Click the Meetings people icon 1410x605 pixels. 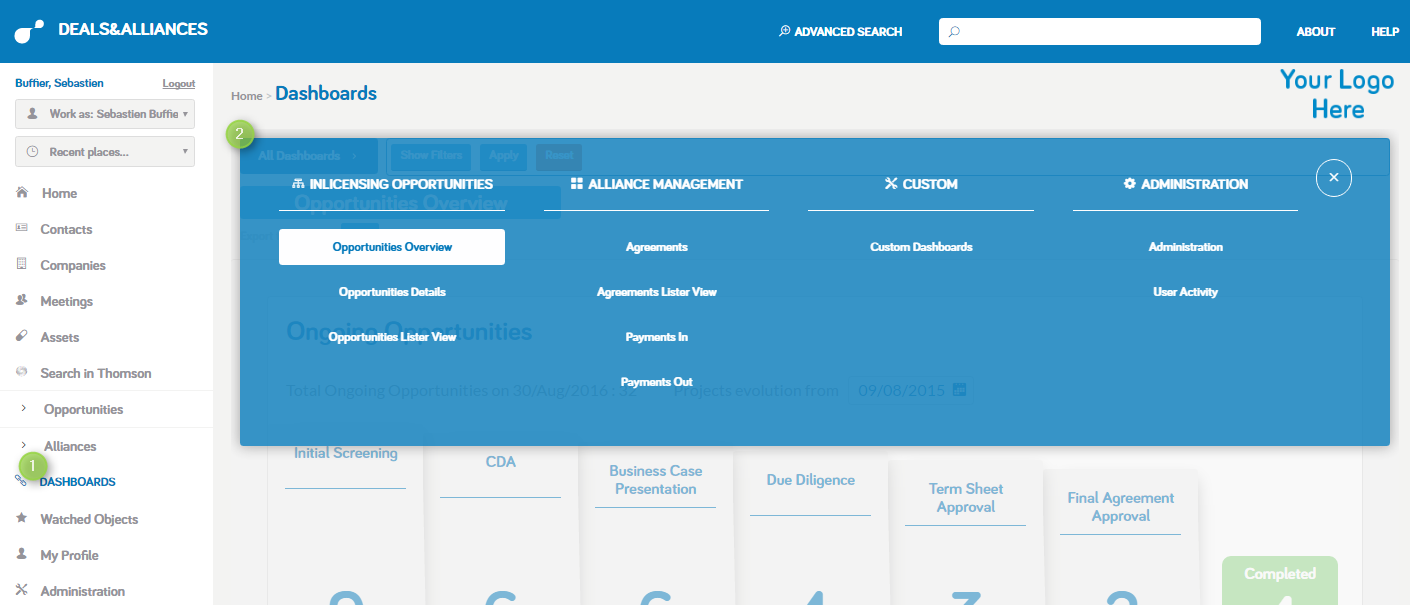pos(22,300)
